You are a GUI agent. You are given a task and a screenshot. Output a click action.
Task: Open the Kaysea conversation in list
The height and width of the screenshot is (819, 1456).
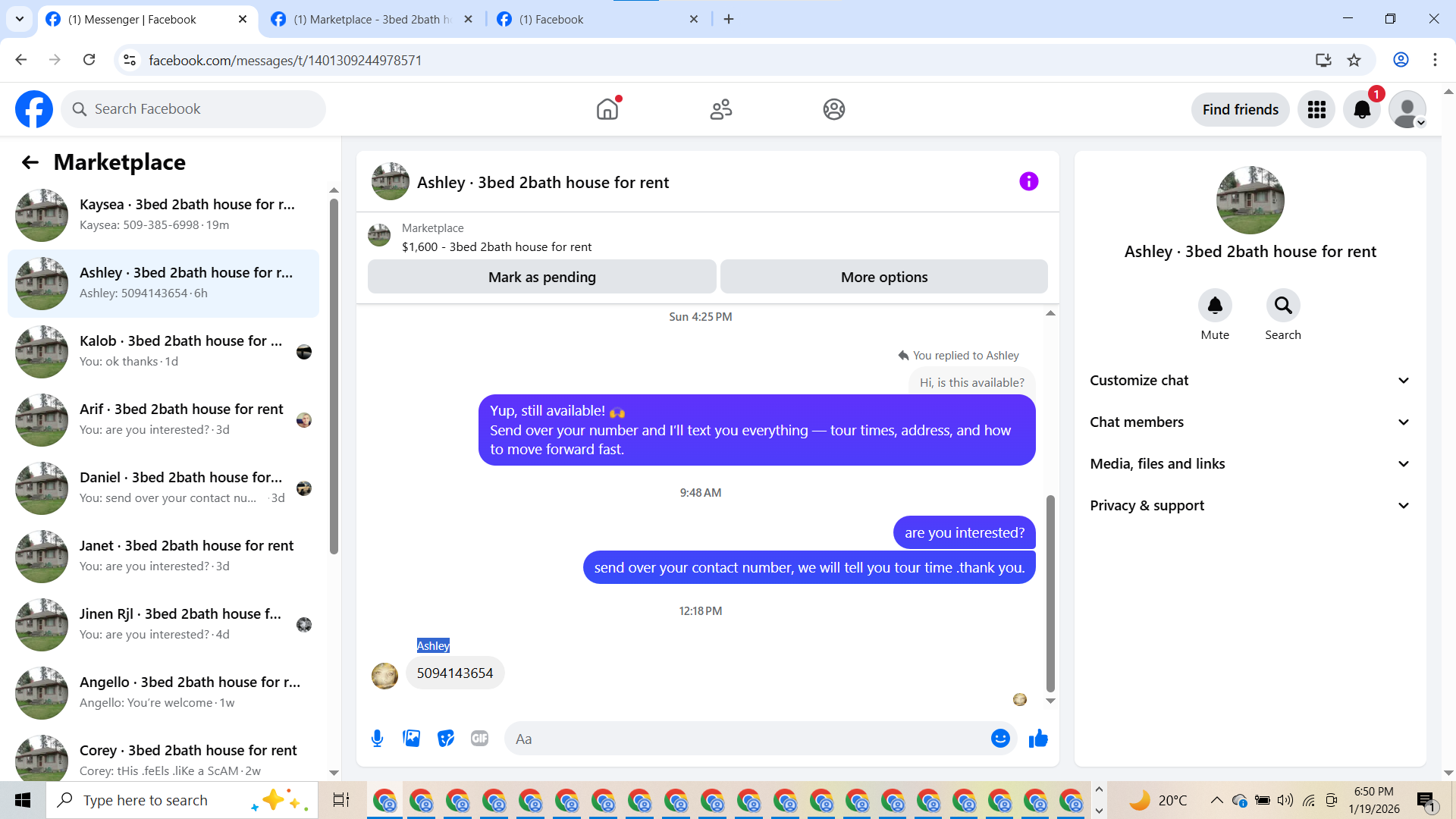(x=163, y=215)
